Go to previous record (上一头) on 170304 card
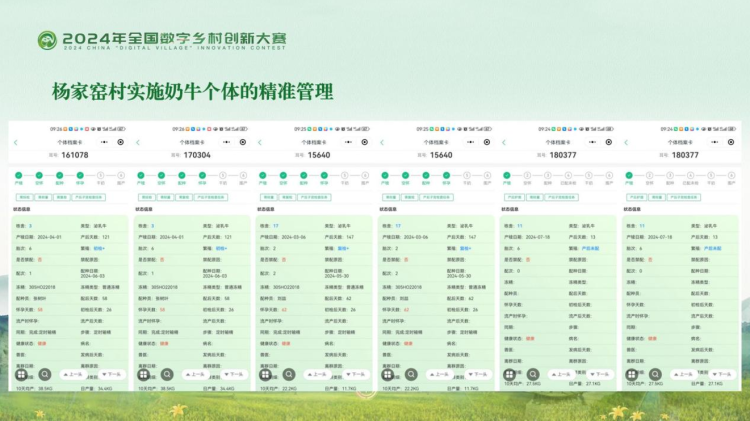Image resolution: width=750 pixels, height=421 pixels. 199,374
